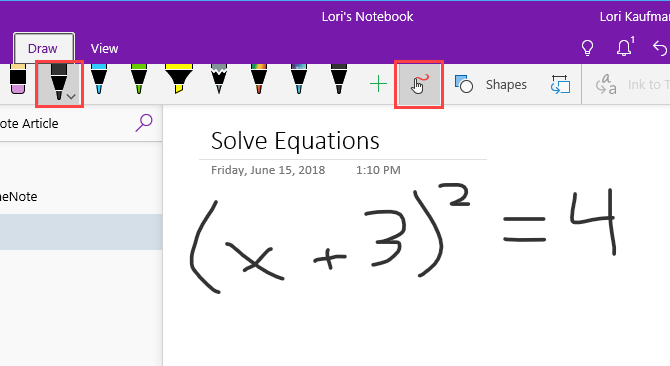Open the Draw tab
670x366 pixels.
[43, 49]
